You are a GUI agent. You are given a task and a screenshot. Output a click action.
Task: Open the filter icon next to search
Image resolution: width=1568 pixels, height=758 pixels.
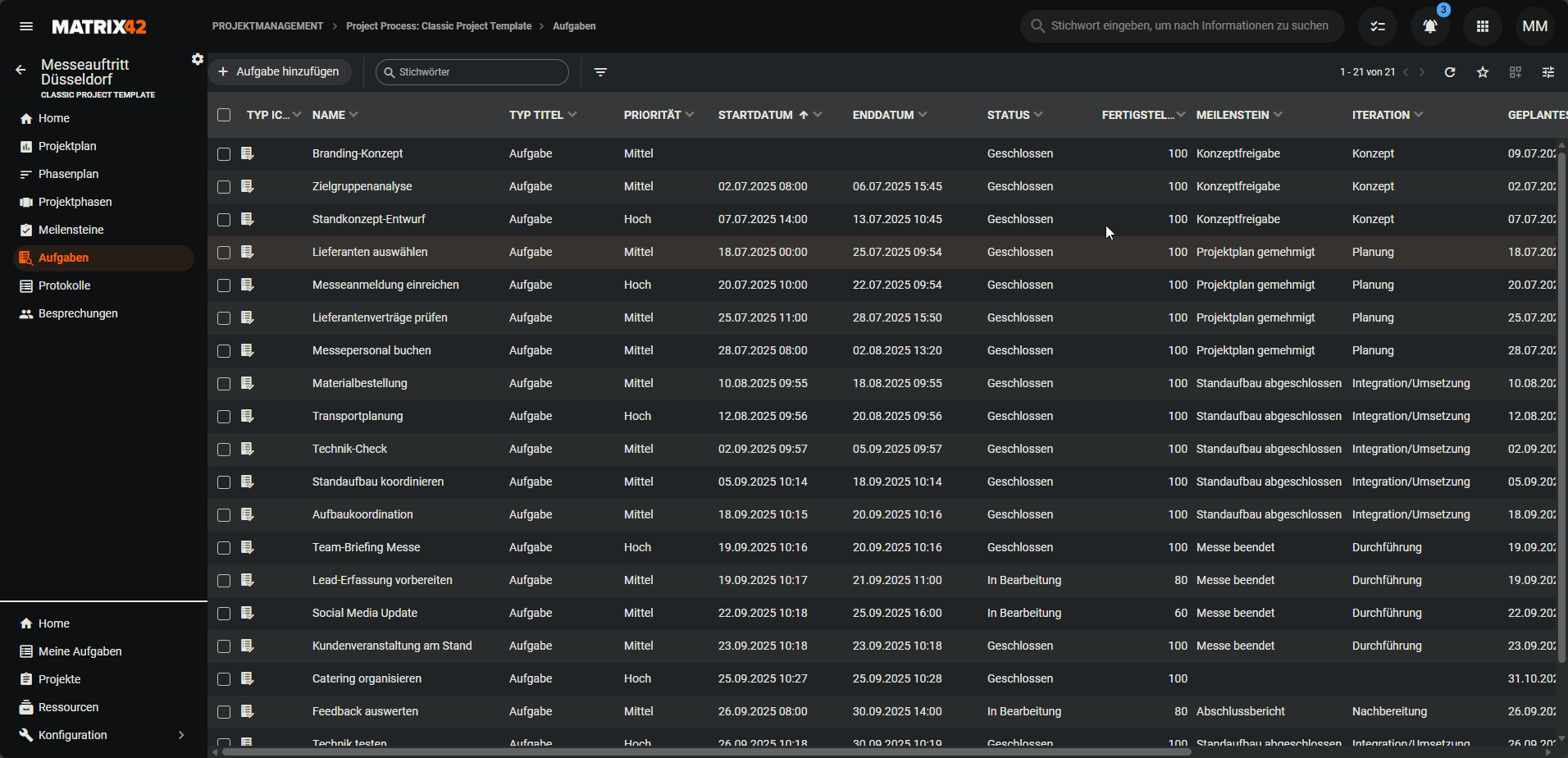tap(600, 72)
